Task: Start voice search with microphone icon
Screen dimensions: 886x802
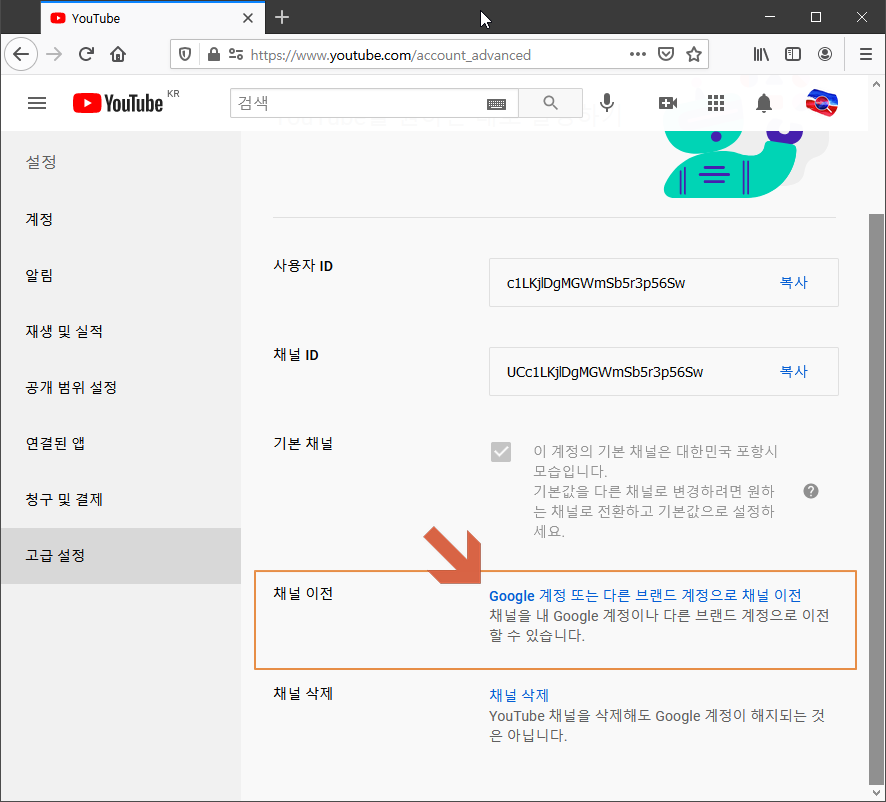Action: tap(607, 103)
